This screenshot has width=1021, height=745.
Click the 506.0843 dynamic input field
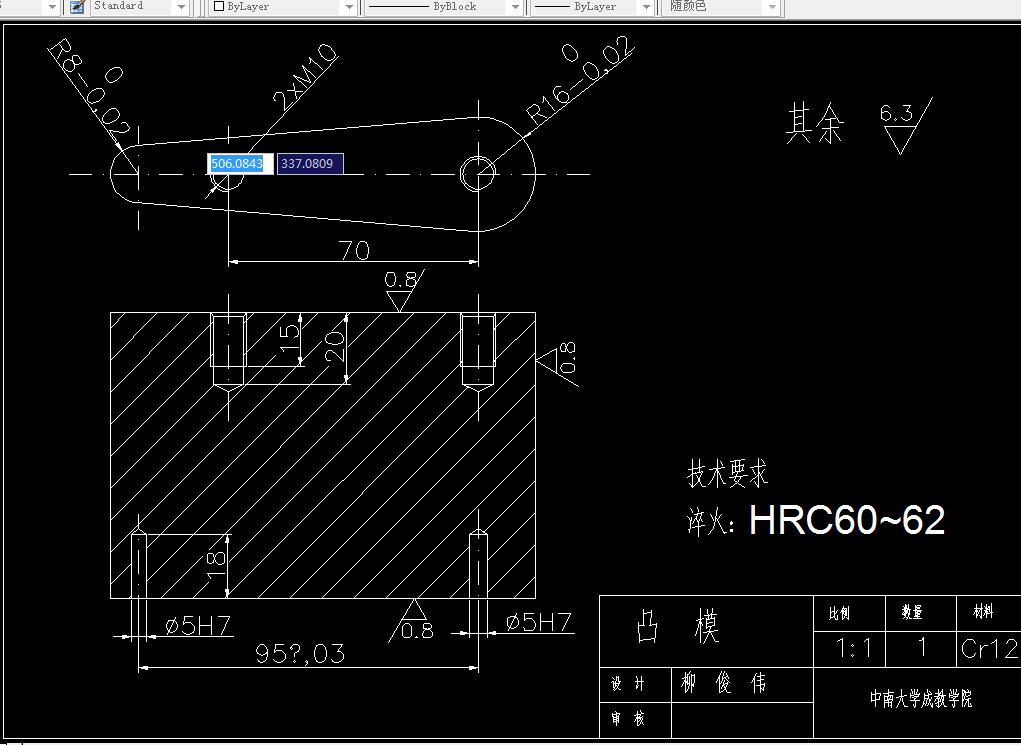[240, 163]
